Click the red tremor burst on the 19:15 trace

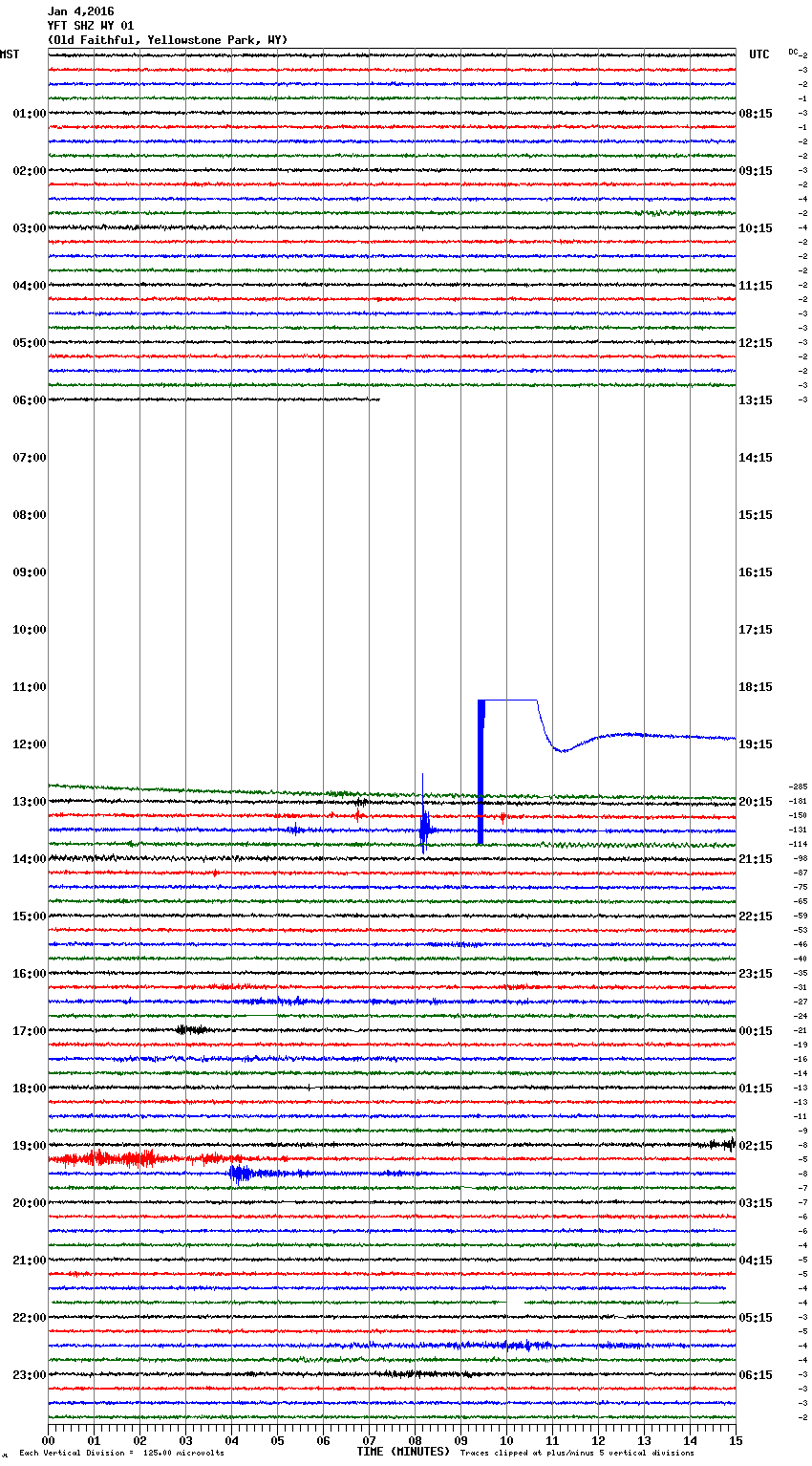119,1159
